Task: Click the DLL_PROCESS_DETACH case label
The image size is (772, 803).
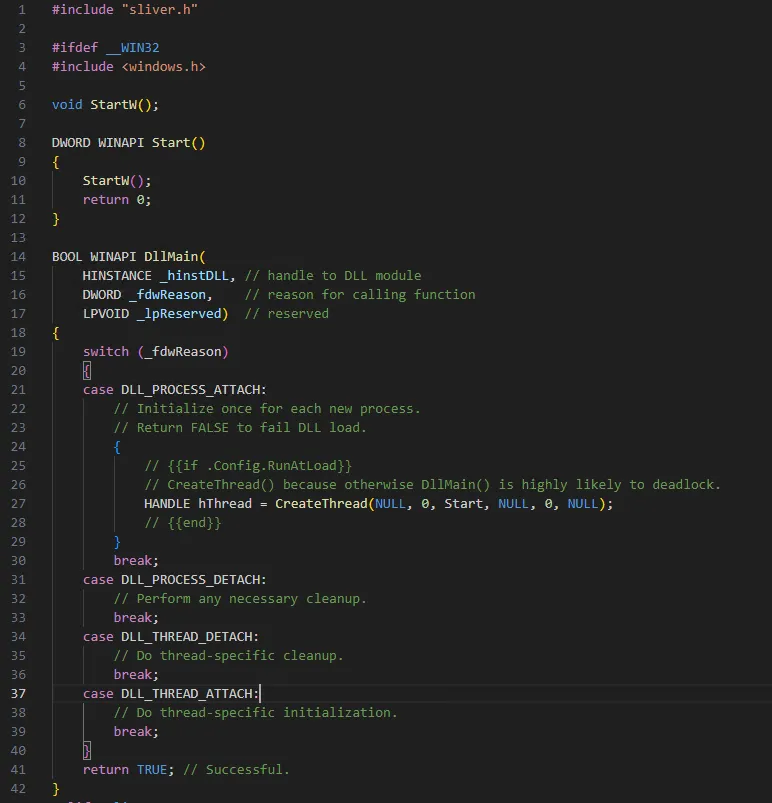Action: tap(190, 580)
